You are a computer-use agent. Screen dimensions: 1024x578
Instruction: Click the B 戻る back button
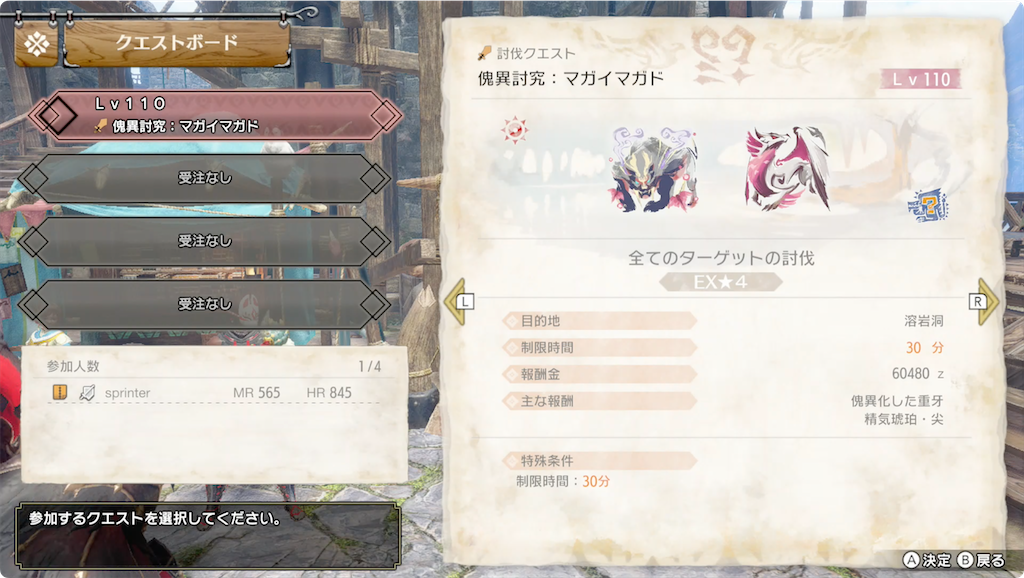[x=981, y=560]
